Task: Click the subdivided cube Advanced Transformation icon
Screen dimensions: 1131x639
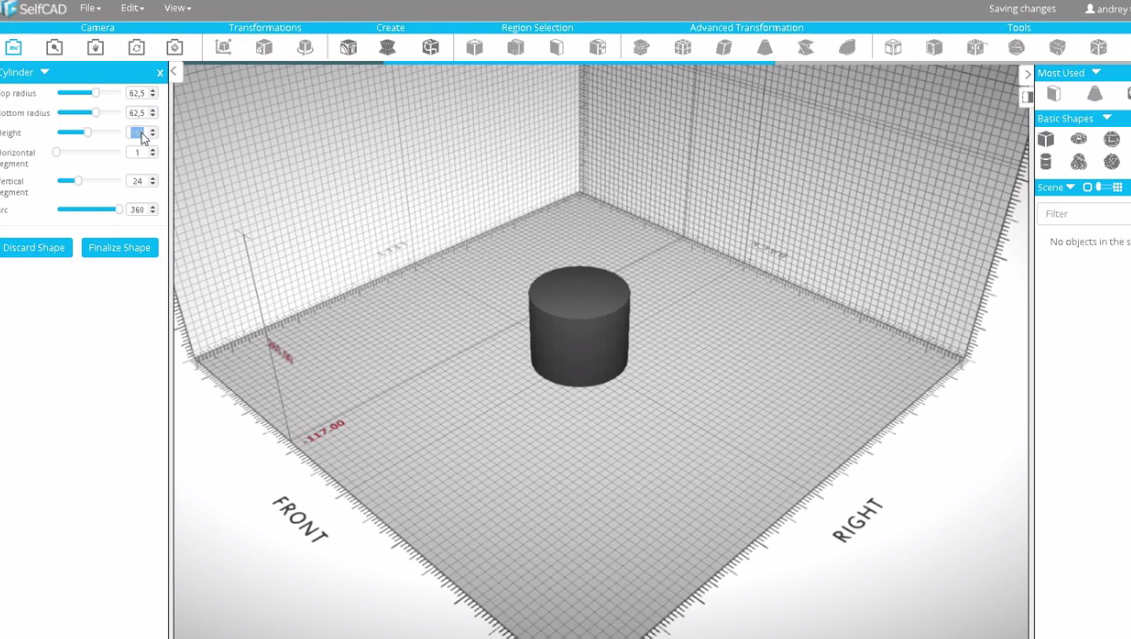Action: tap(682, 48)
